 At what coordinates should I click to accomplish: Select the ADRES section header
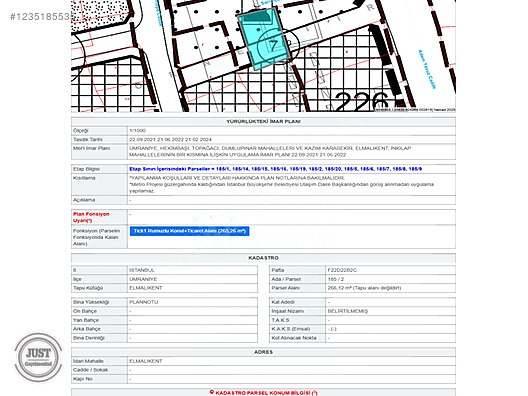point(263,352)
